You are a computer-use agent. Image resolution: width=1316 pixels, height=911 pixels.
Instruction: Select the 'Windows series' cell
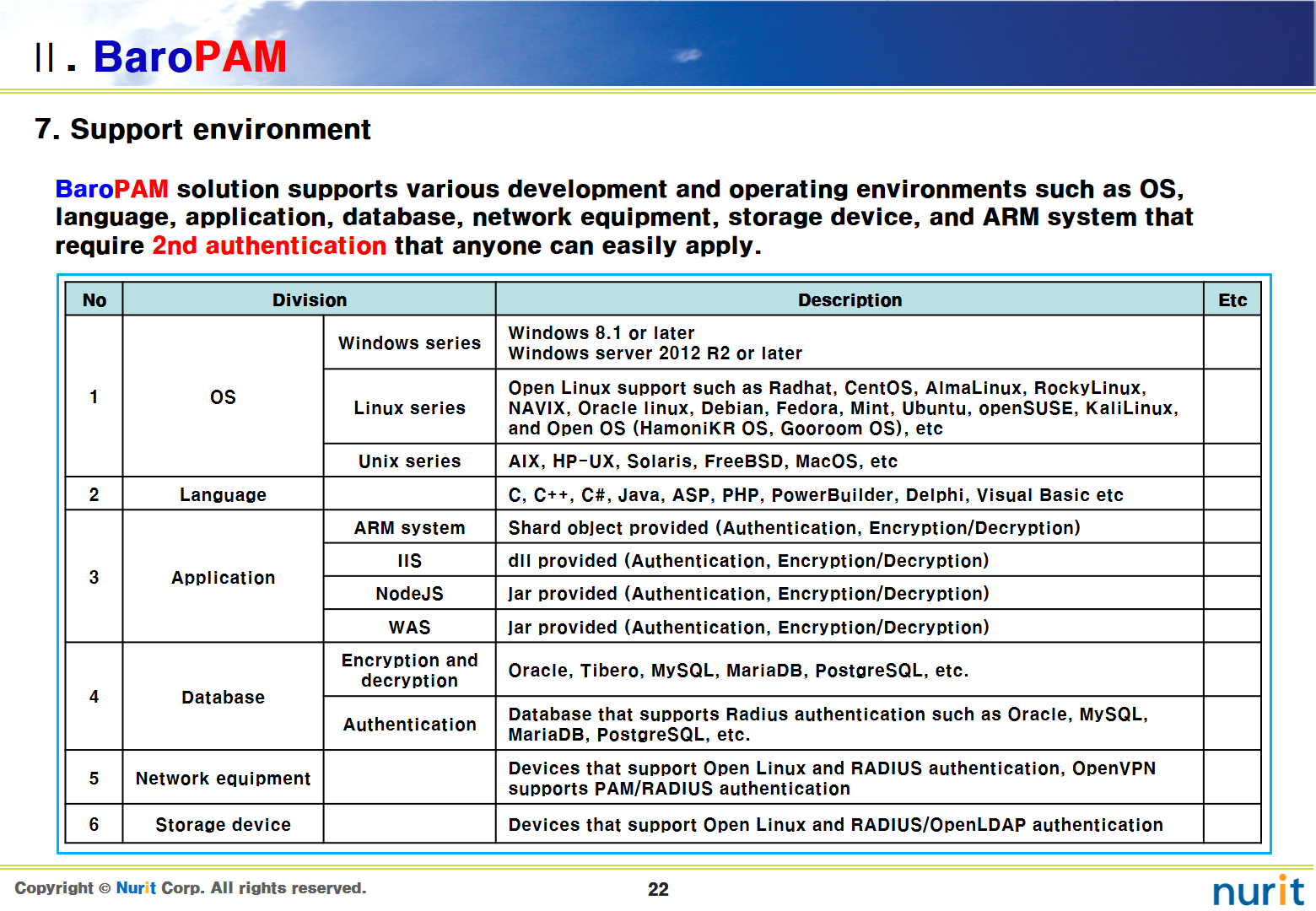point(409,342)
